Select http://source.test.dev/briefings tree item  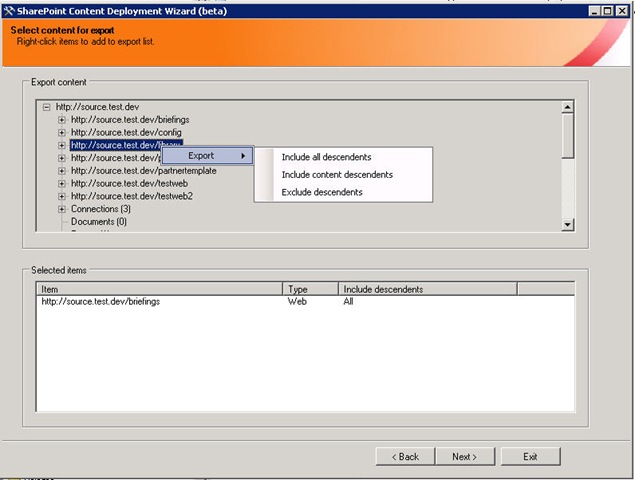coord(130,120)
